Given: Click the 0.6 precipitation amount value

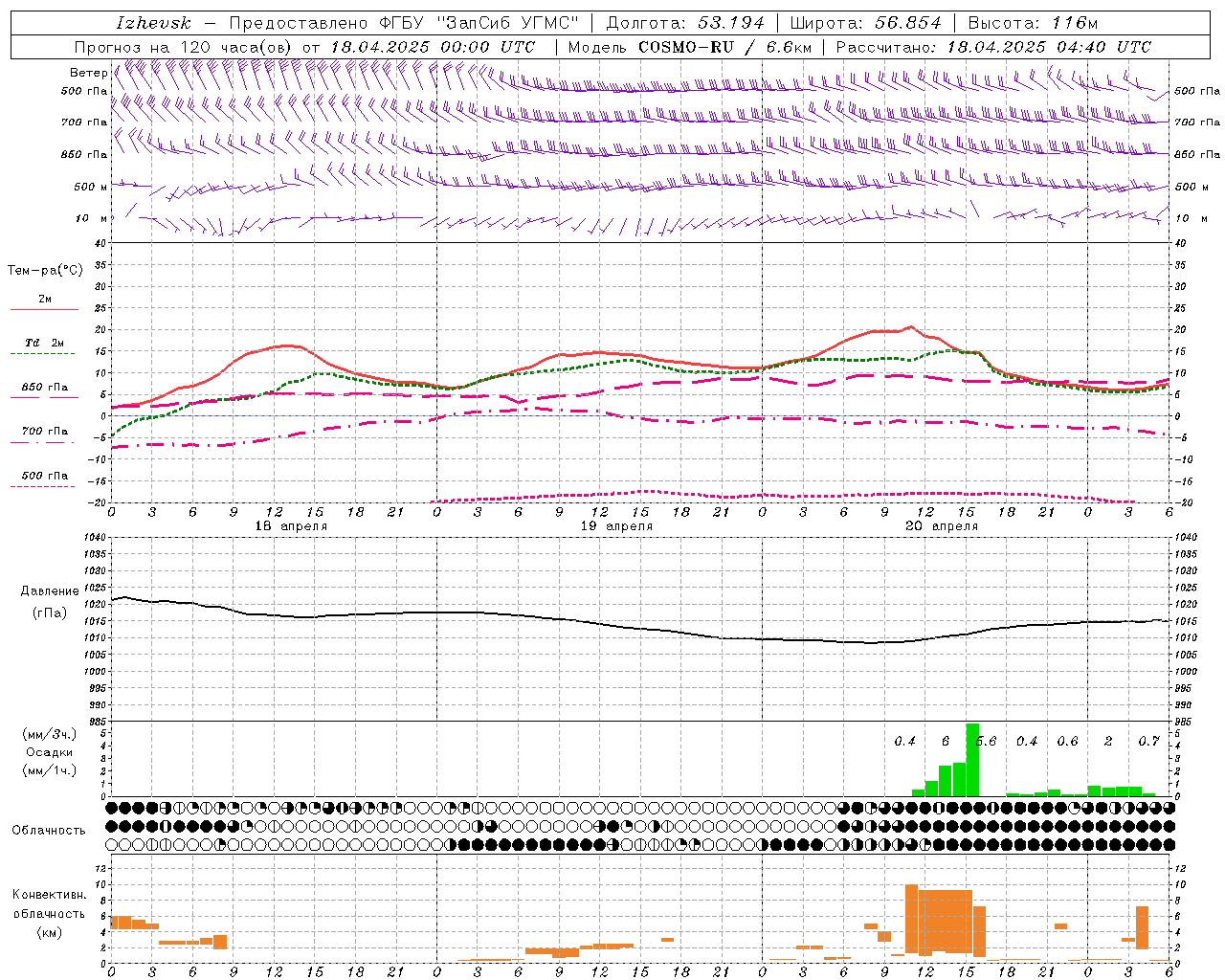Looking at the screenshot, I should (1067, 742).
